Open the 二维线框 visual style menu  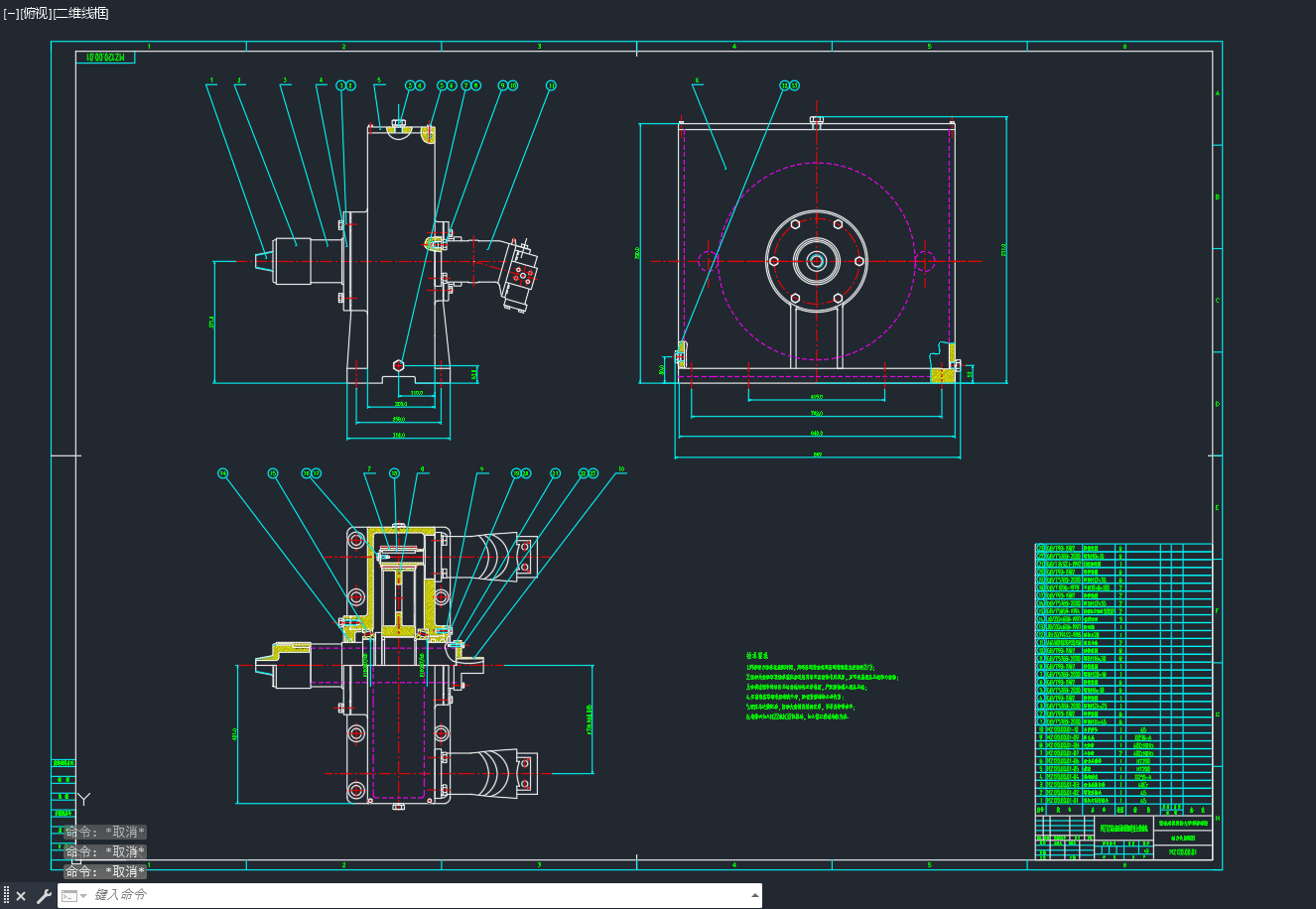click(81, 14)
